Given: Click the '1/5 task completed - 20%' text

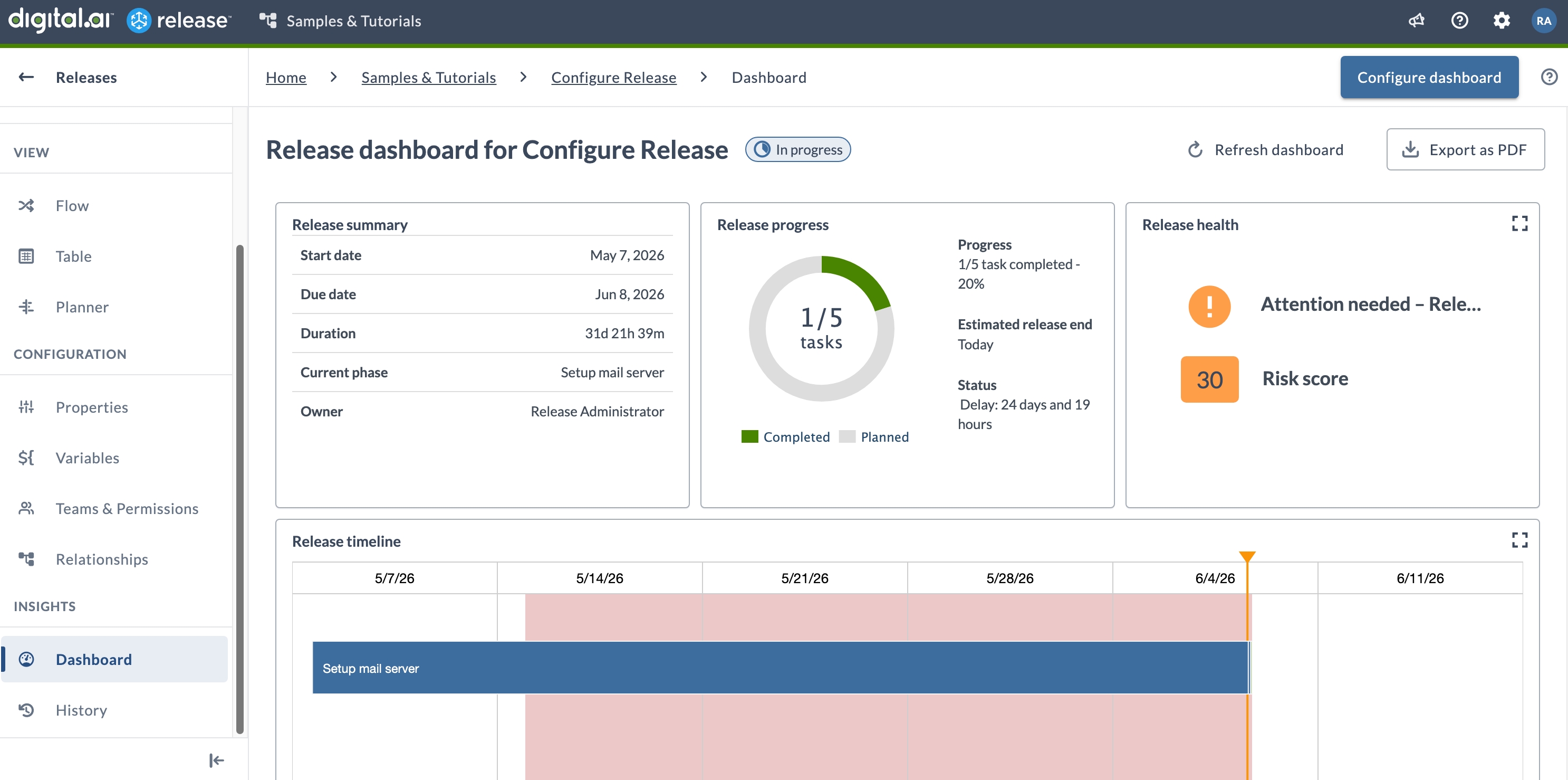Looking at the screenshot, I should (x=1019, y=273).
